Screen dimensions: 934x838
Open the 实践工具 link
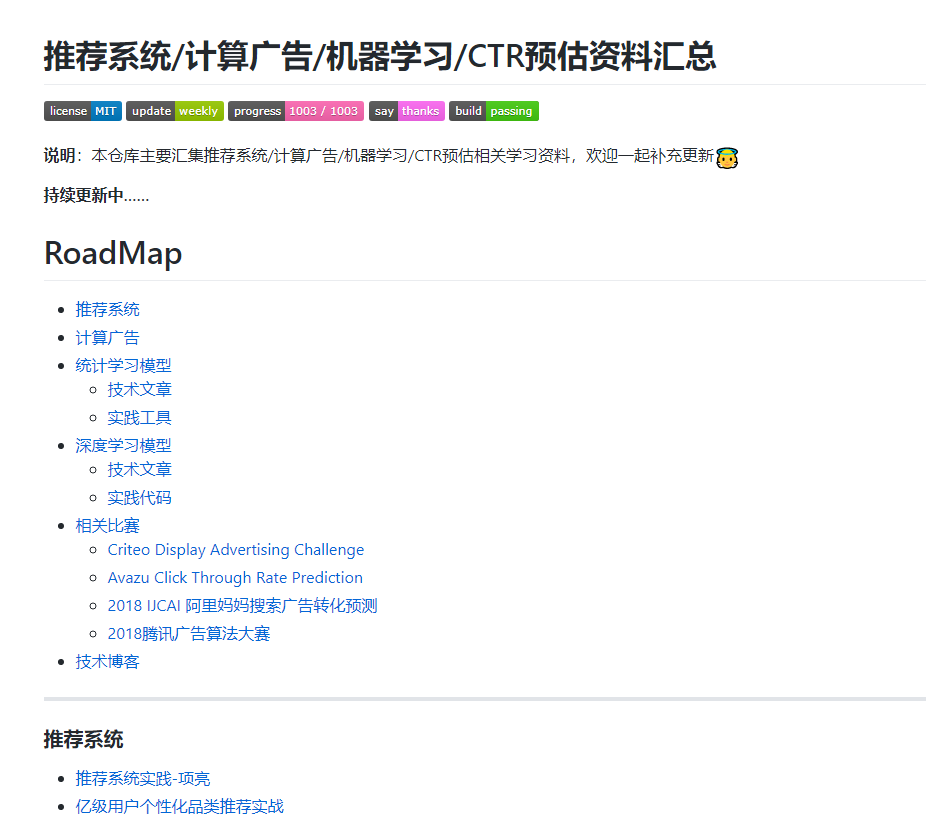click(x=139, y=418)
